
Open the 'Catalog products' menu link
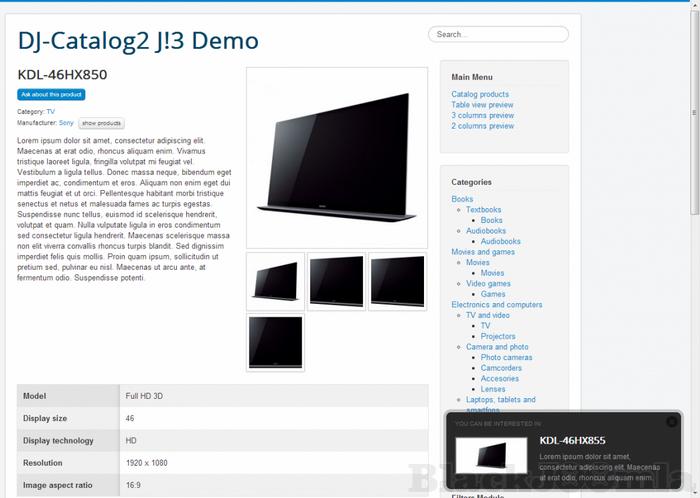tap(480, 94)
